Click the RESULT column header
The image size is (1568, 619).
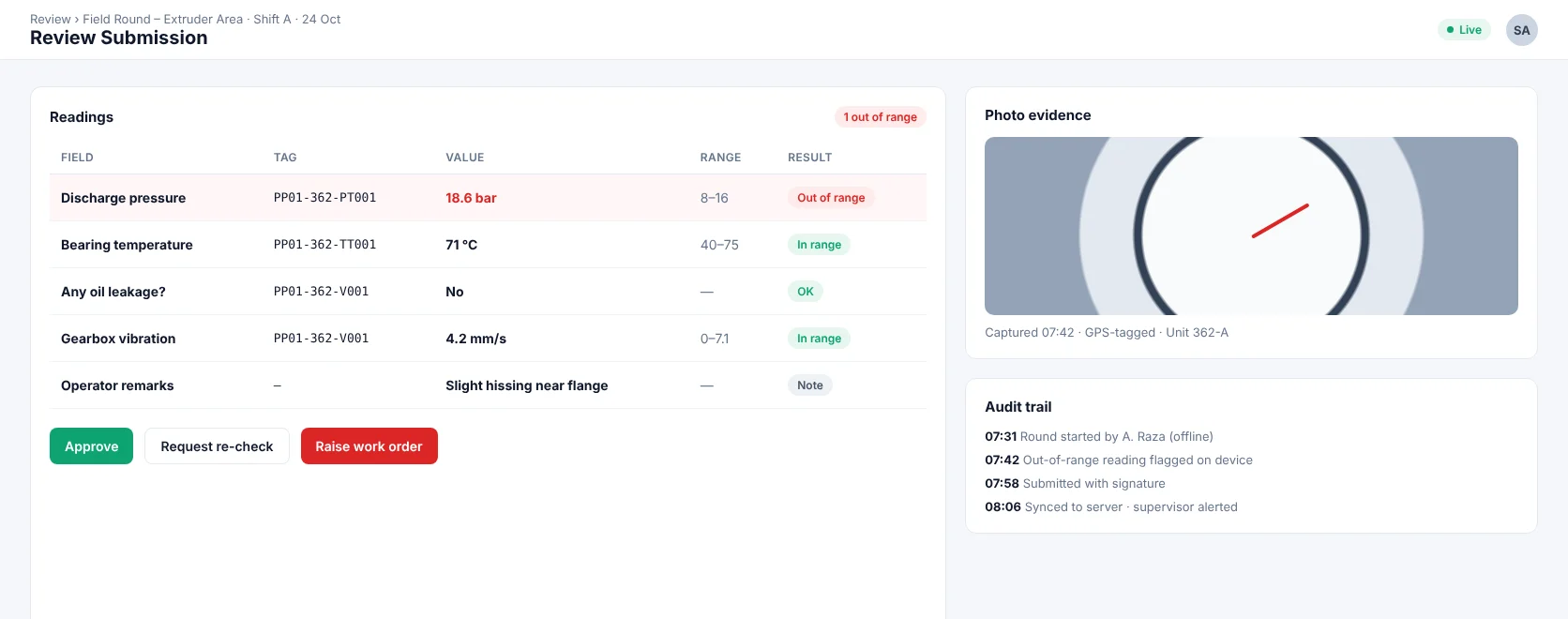coord(809,158)
